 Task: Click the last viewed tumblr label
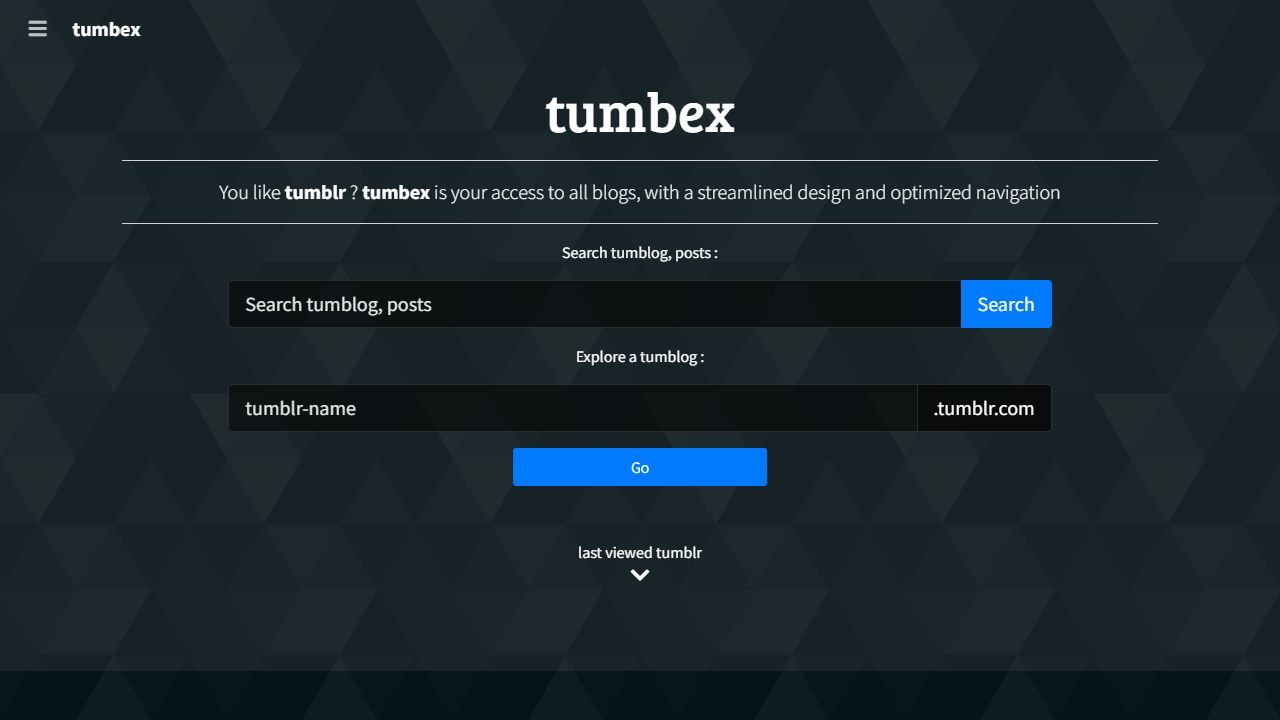click(x=640, y=552)
